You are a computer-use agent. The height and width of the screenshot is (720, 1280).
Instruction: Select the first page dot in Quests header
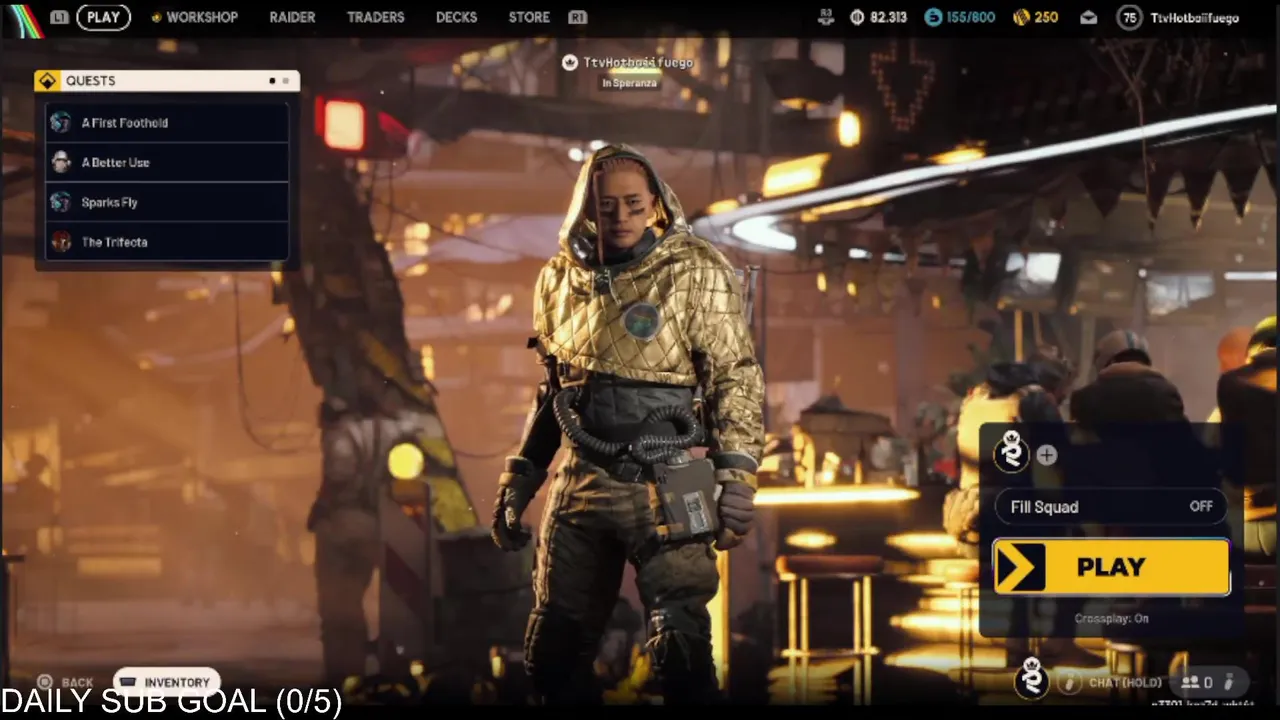pos(272,81)
